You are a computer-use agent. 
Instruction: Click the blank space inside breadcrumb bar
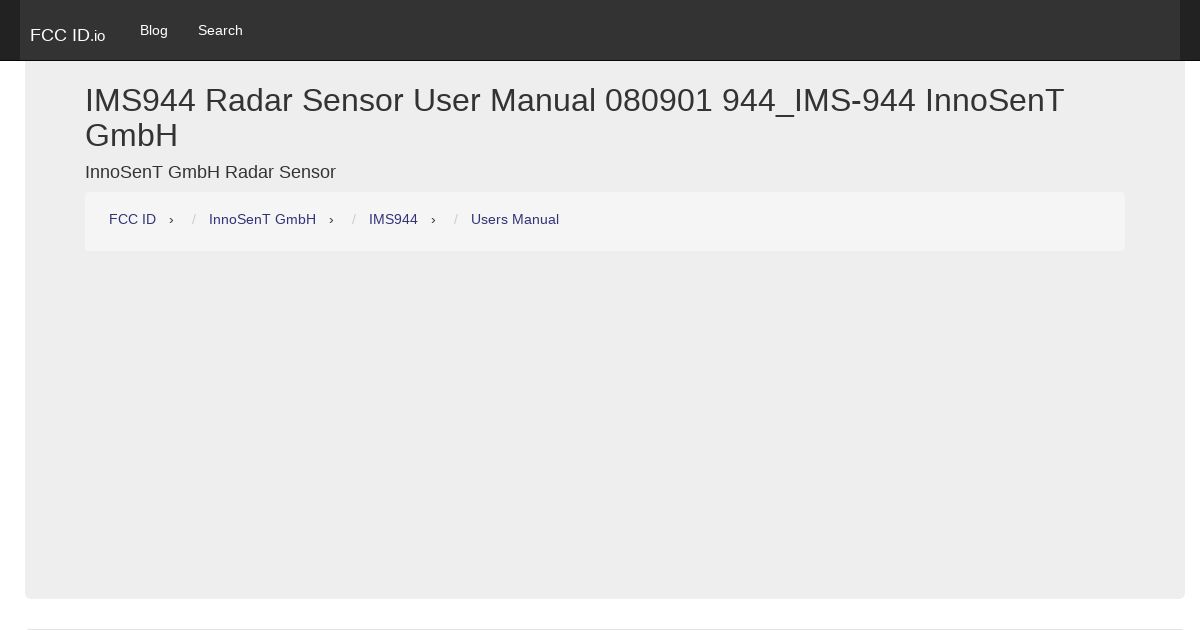tap(840, 220)
